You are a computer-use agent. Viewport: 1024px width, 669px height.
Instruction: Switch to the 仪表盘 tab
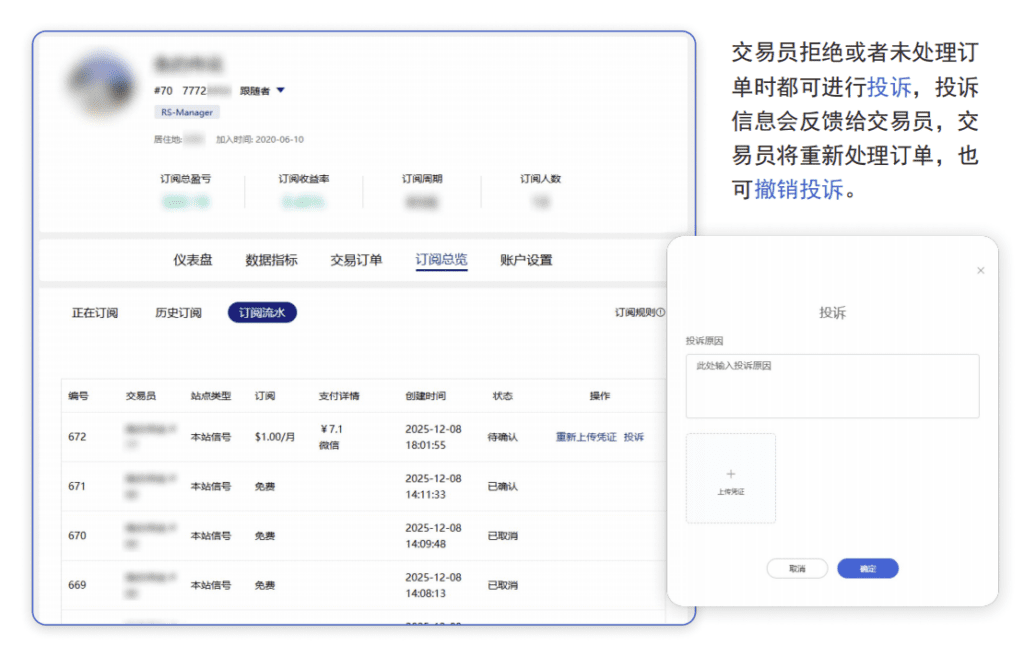coord(193,260)
